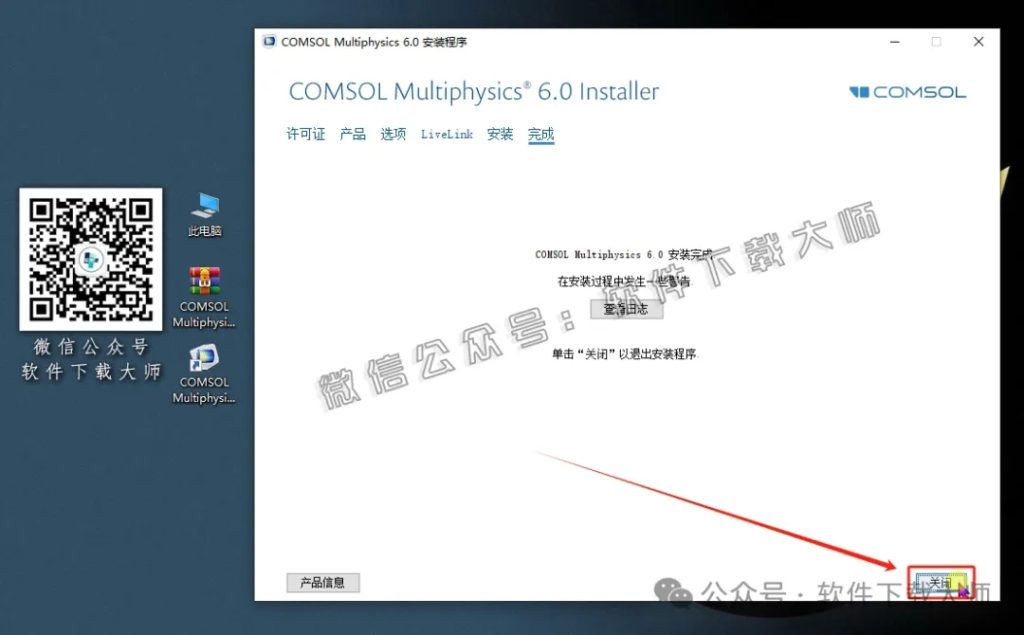Select the 完成 tab
This screenshot has height=635, width=1024.
point(541,134)
